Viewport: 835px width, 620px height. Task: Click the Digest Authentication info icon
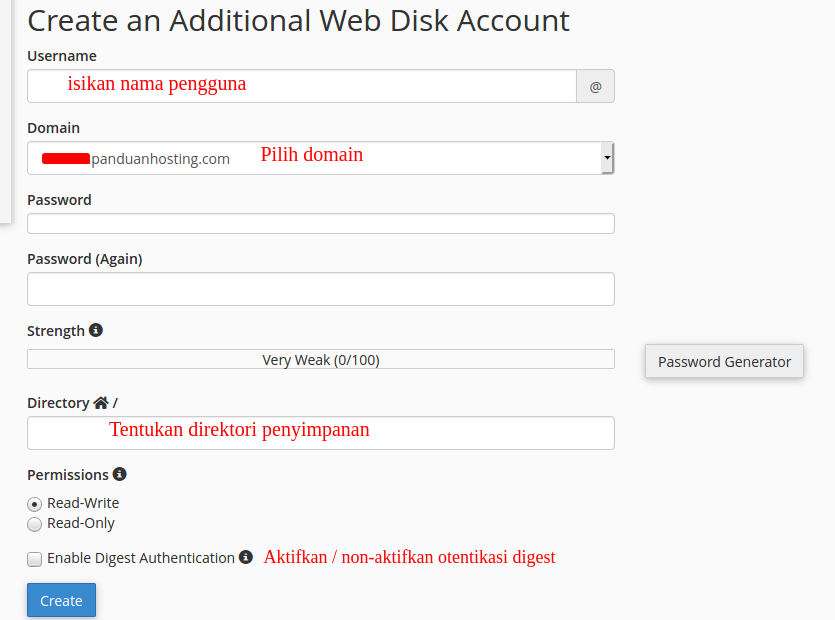[245, 557]
